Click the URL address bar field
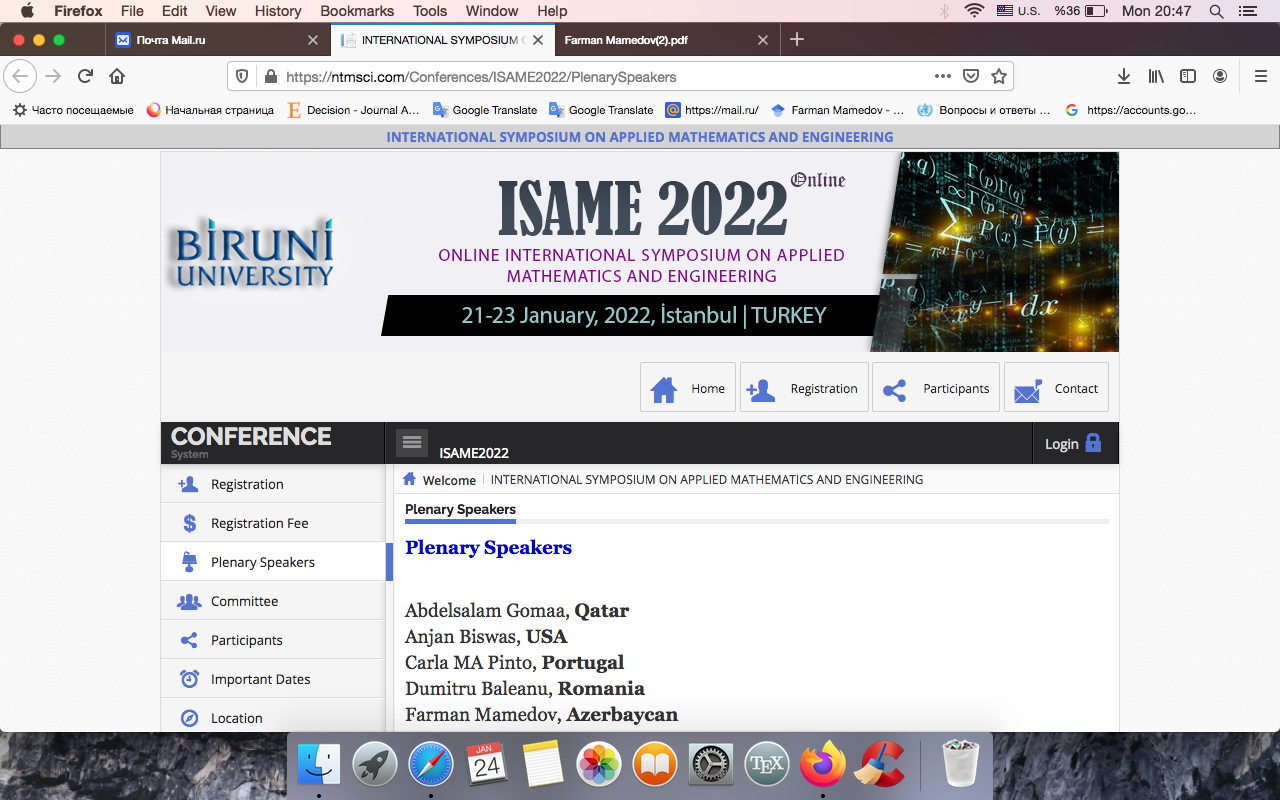The image size is (1280, 800). coord(600,77)
